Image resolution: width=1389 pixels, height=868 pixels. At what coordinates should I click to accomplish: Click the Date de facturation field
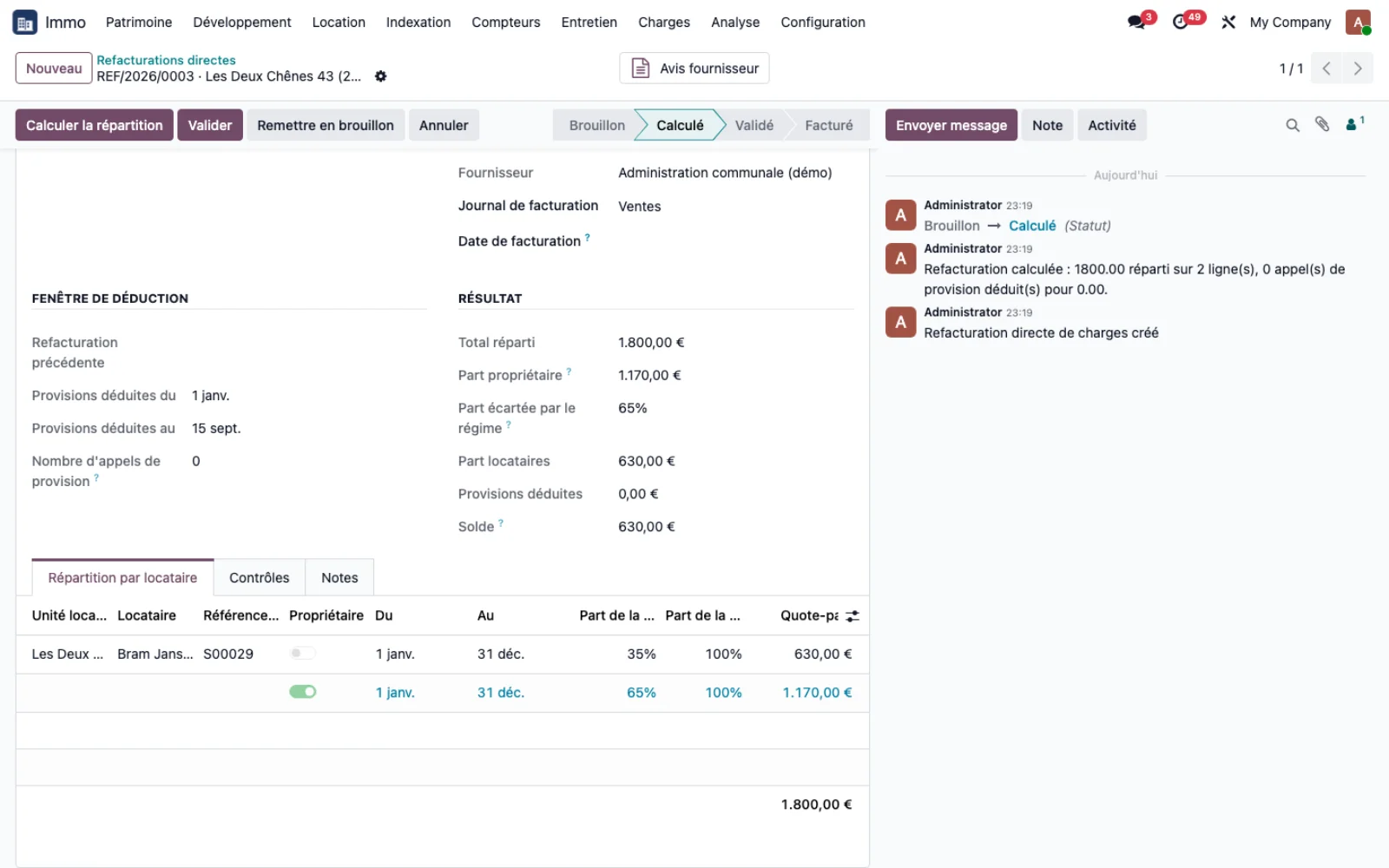[734, 240]
